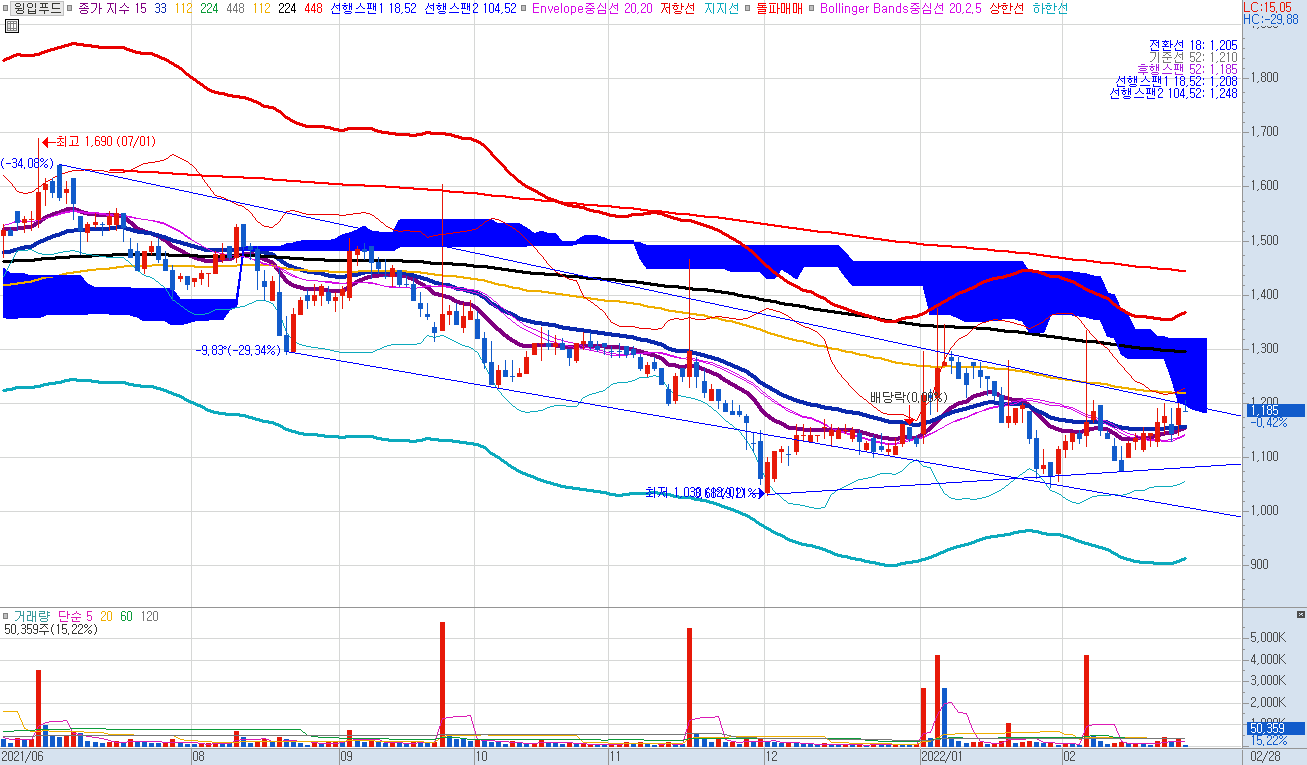Toggle the square before 거래량
The height and width of the screenshot is (765, 1307).
pyautogui.click(x=6, y=617)
